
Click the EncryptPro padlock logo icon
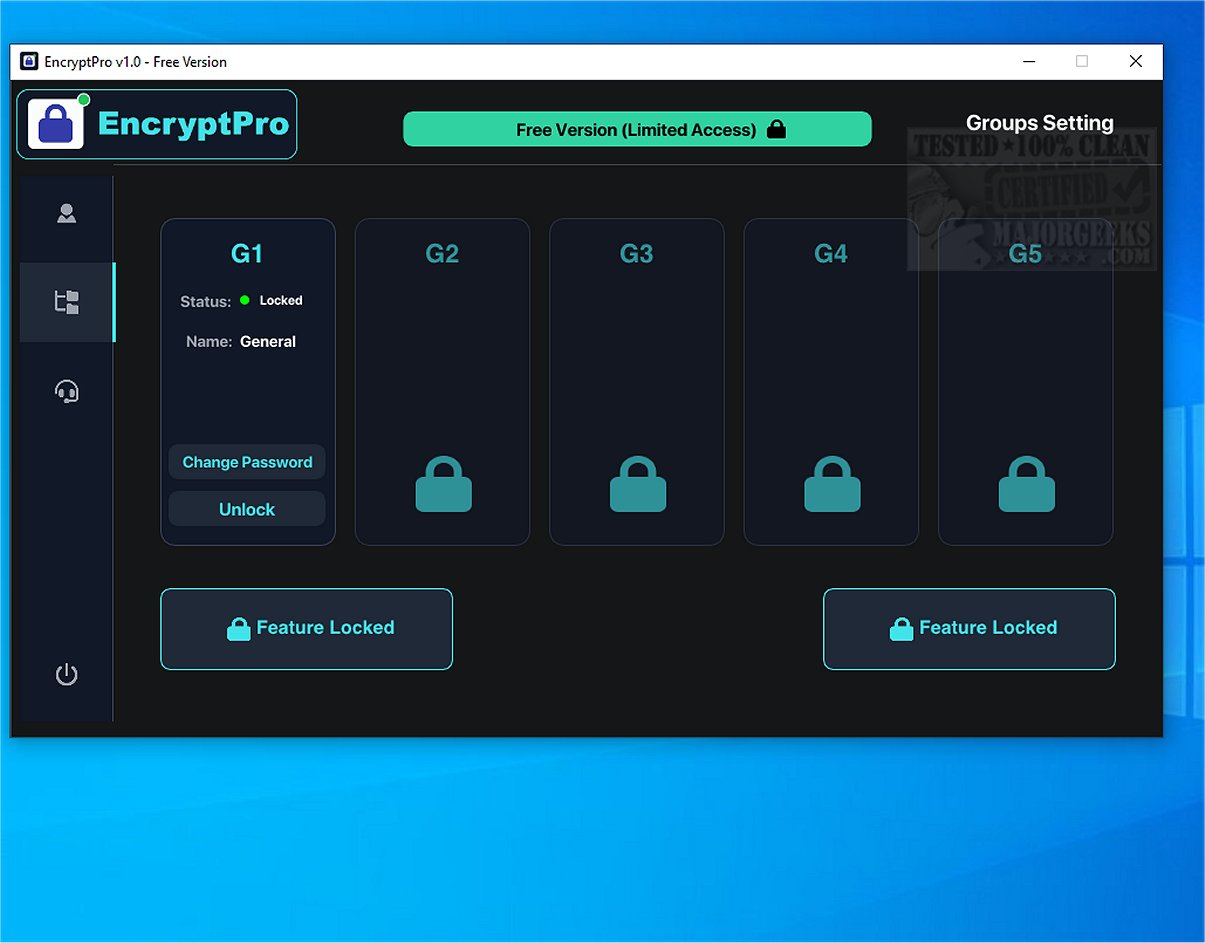[56, 124]
